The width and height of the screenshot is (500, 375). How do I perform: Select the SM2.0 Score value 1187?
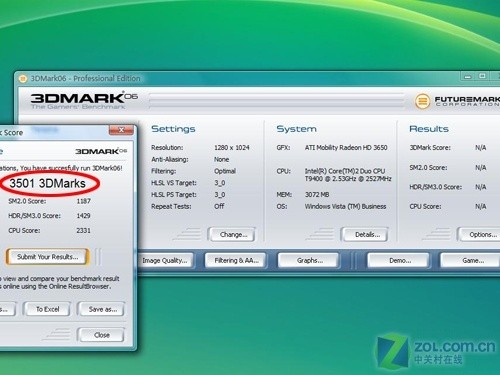(x=83, y=201)
